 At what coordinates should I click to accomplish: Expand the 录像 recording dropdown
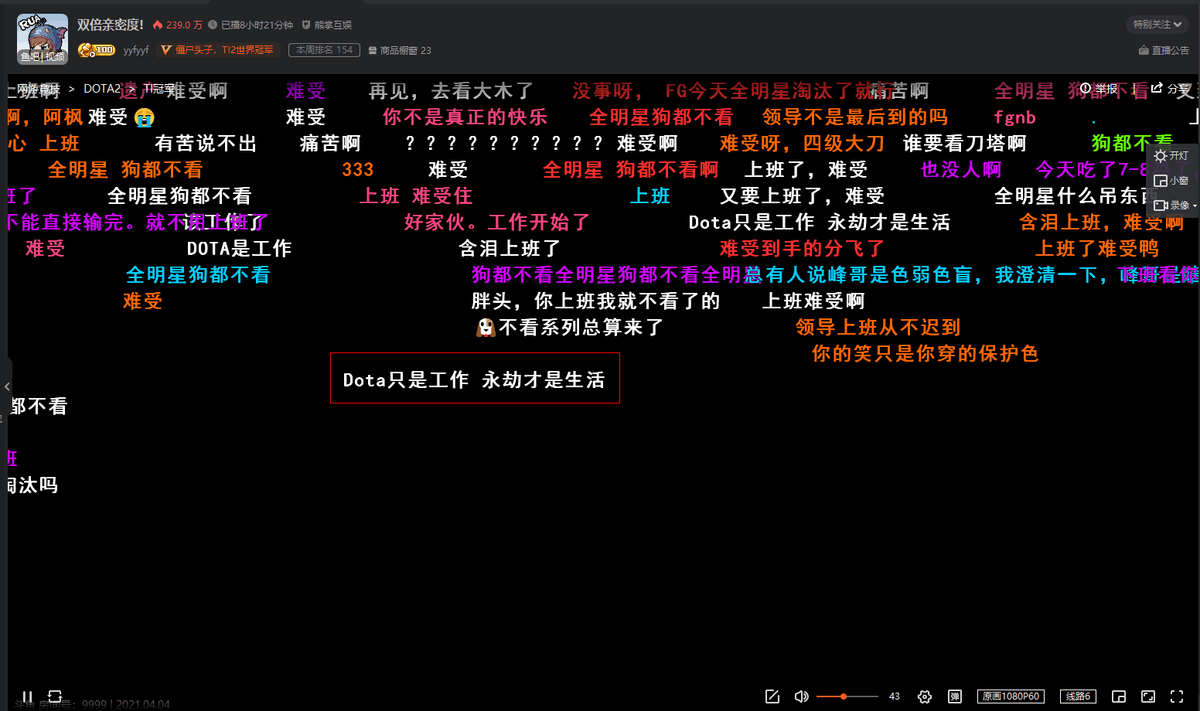1174,205
